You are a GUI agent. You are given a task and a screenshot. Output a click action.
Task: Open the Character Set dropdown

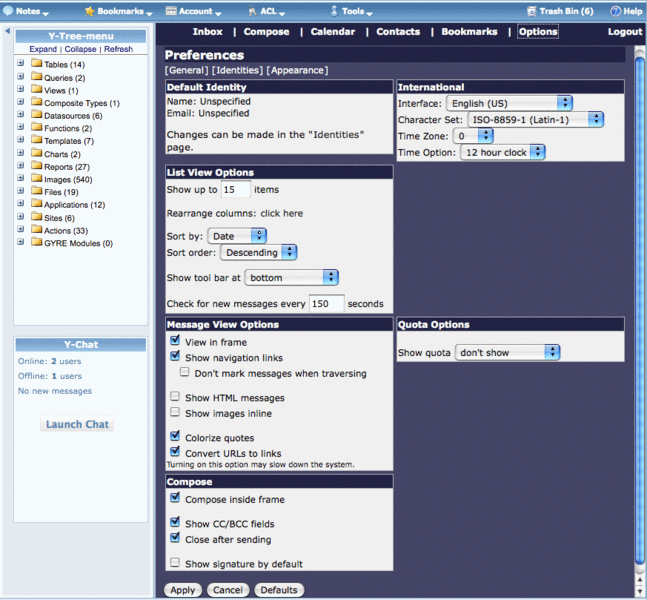536,119
